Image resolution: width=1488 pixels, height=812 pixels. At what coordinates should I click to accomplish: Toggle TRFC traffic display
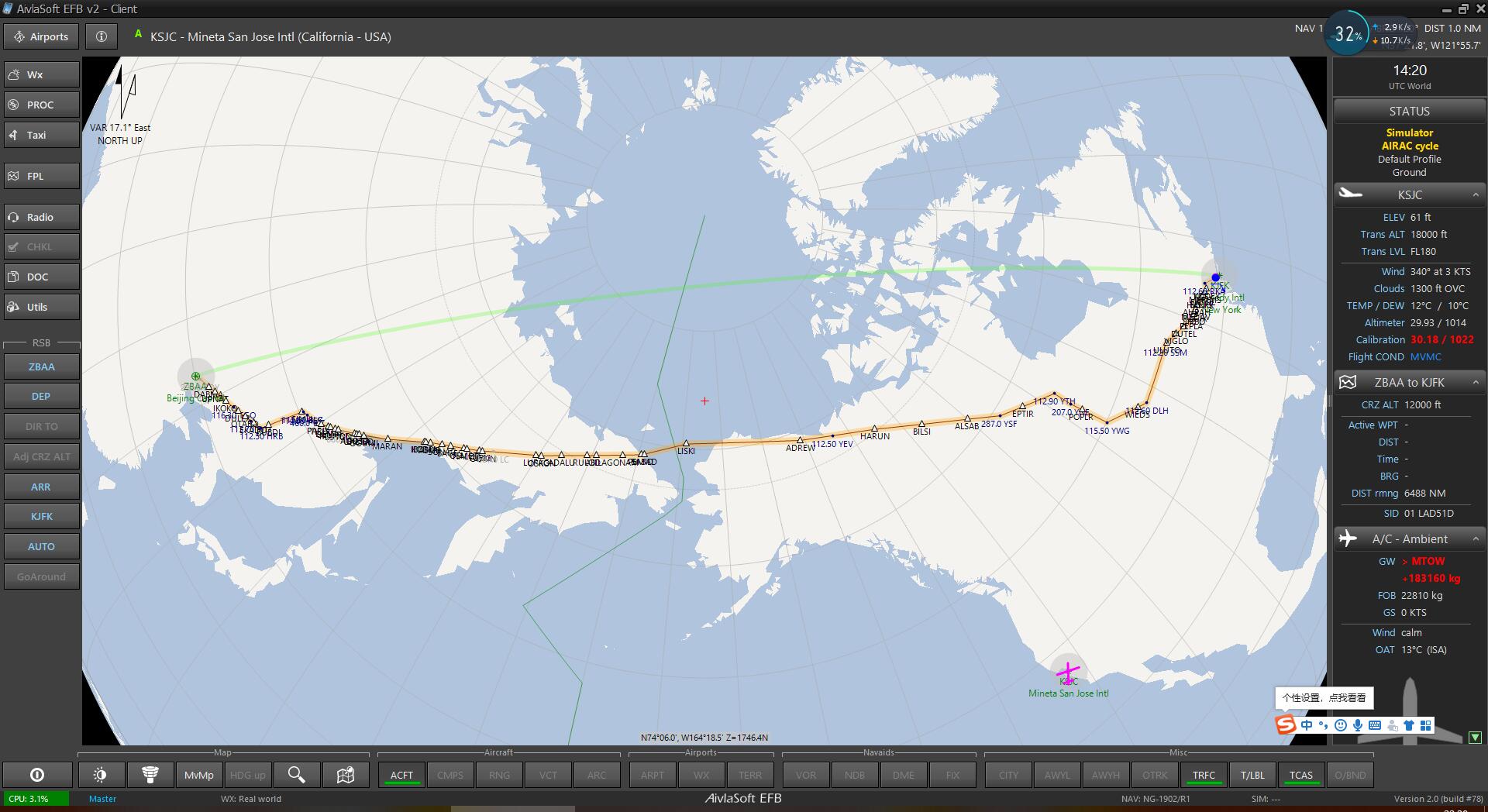click(x=1204, y=775)
